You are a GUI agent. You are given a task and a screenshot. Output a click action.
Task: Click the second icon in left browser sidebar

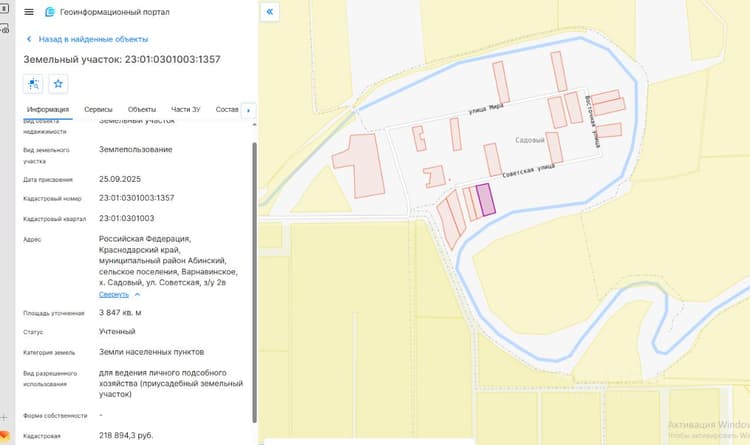tap(4, 29)
